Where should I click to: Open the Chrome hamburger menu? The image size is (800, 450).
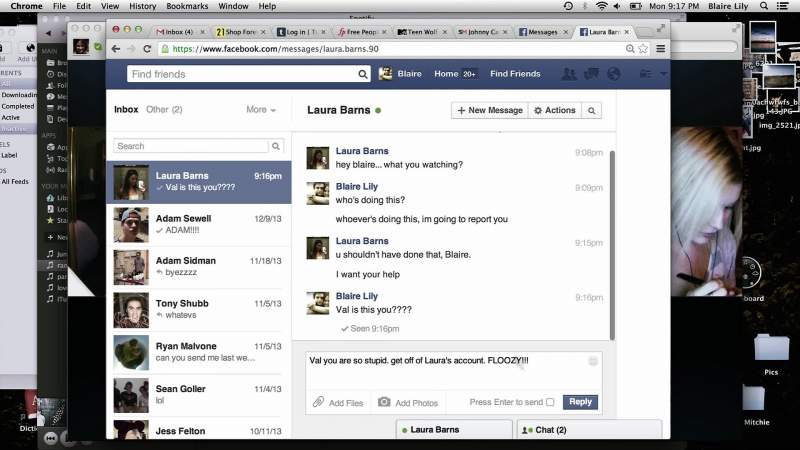click(661, 49)
